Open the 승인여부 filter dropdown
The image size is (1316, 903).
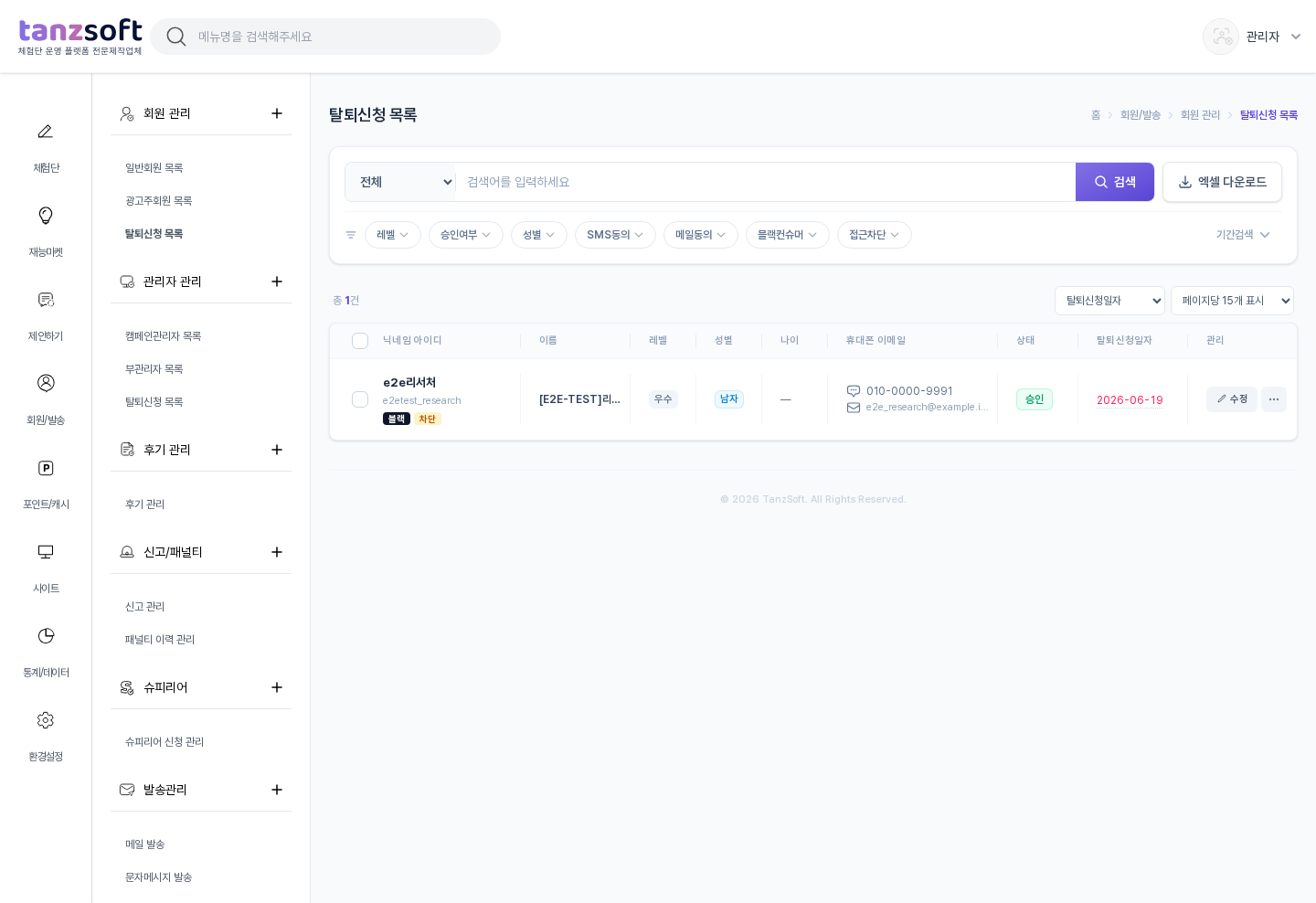(x=466, y=235)
